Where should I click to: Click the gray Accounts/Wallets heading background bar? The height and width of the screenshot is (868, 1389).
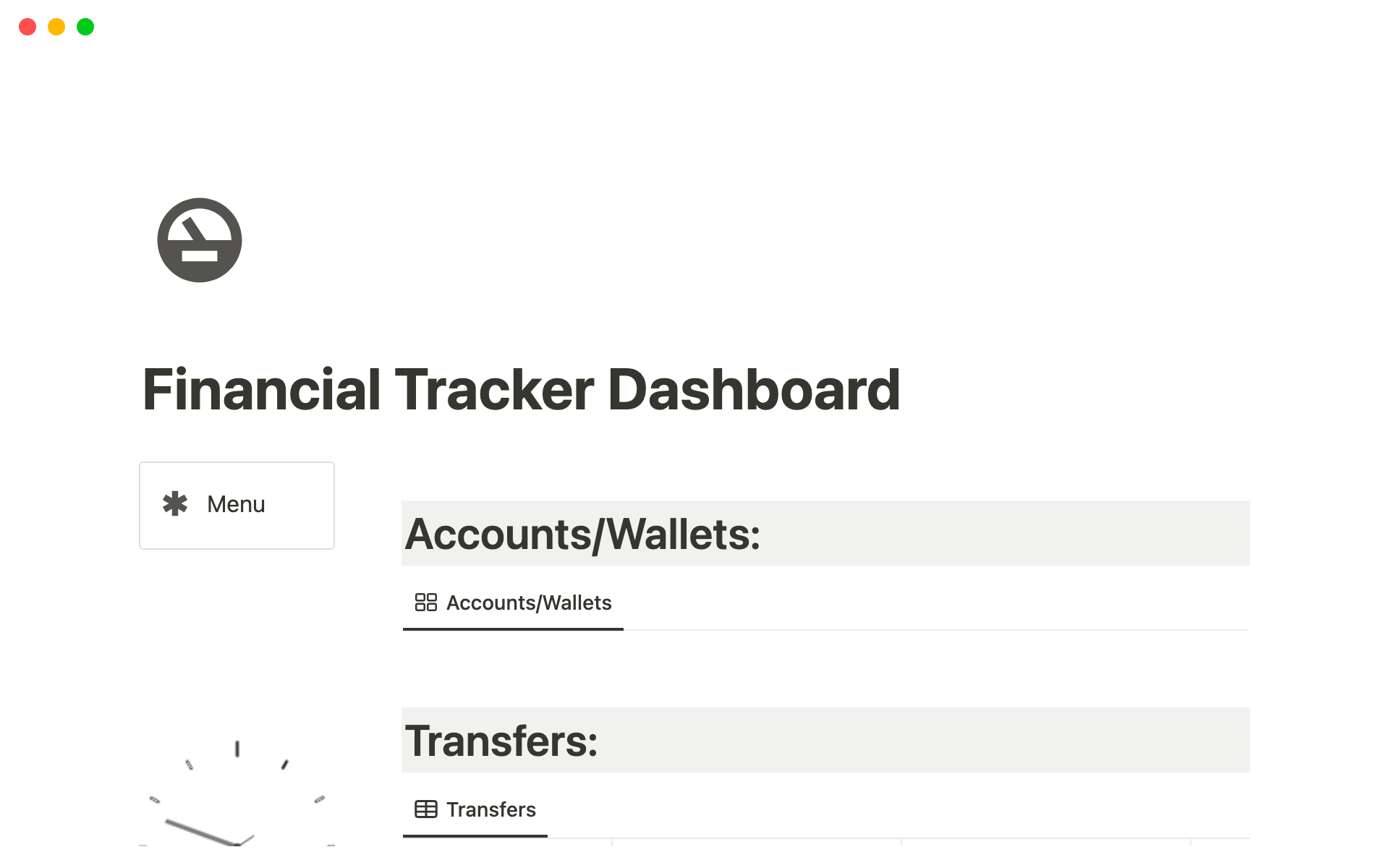[x=825, y=533]
